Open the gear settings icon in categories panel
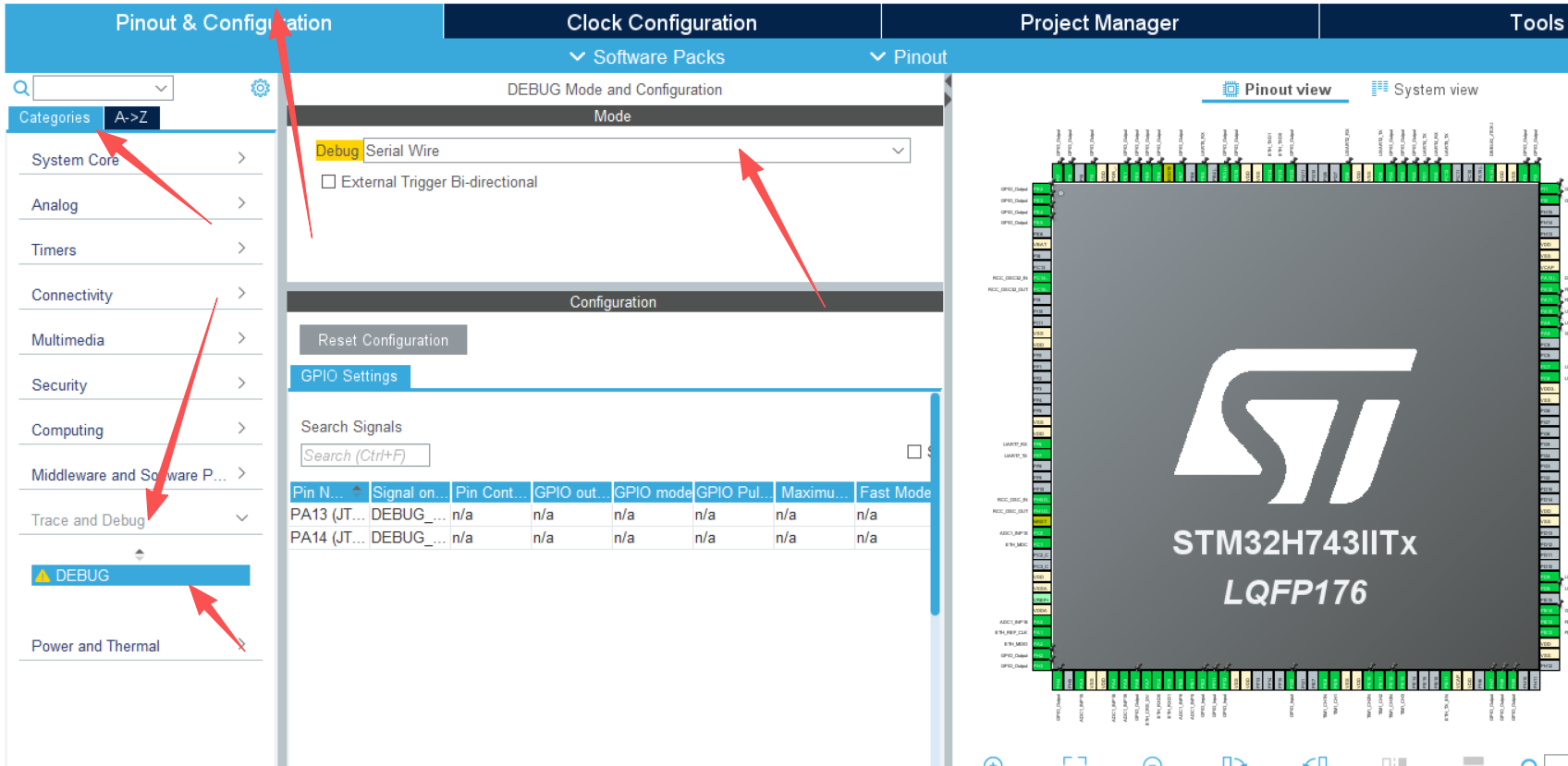This screenshot has width=1568, height=766. (x=260, y=88)
